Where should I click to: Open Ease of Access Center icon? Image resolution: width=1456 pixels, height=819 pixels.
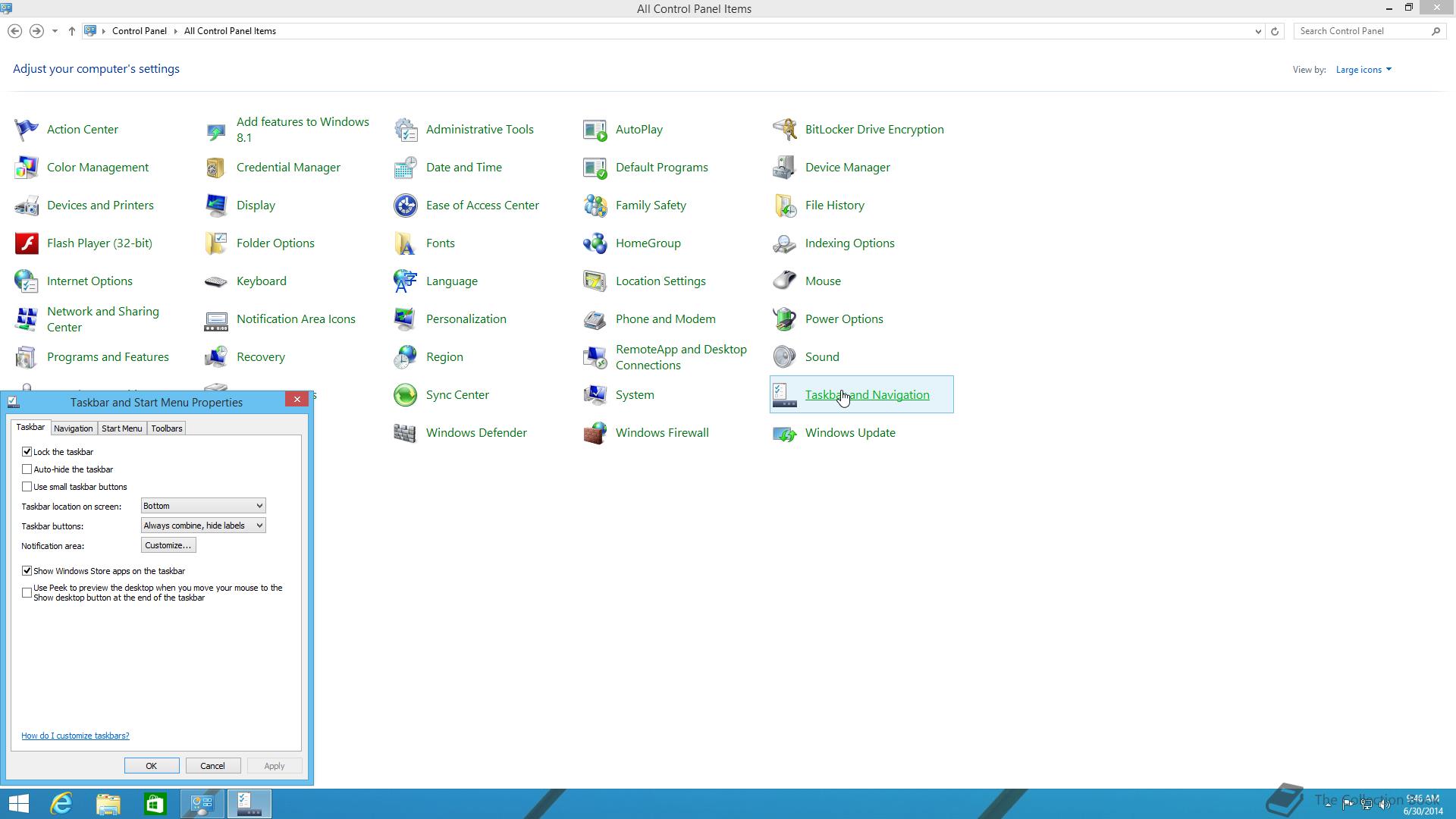406,206
